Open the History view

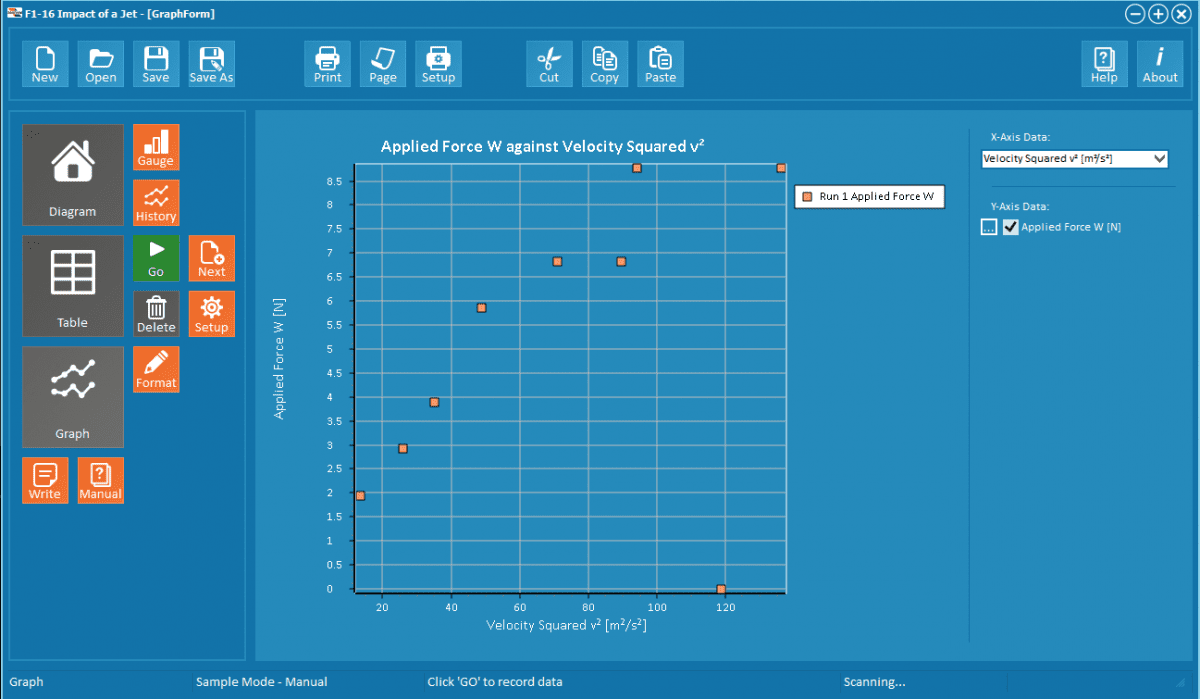[x=156, y=203]
